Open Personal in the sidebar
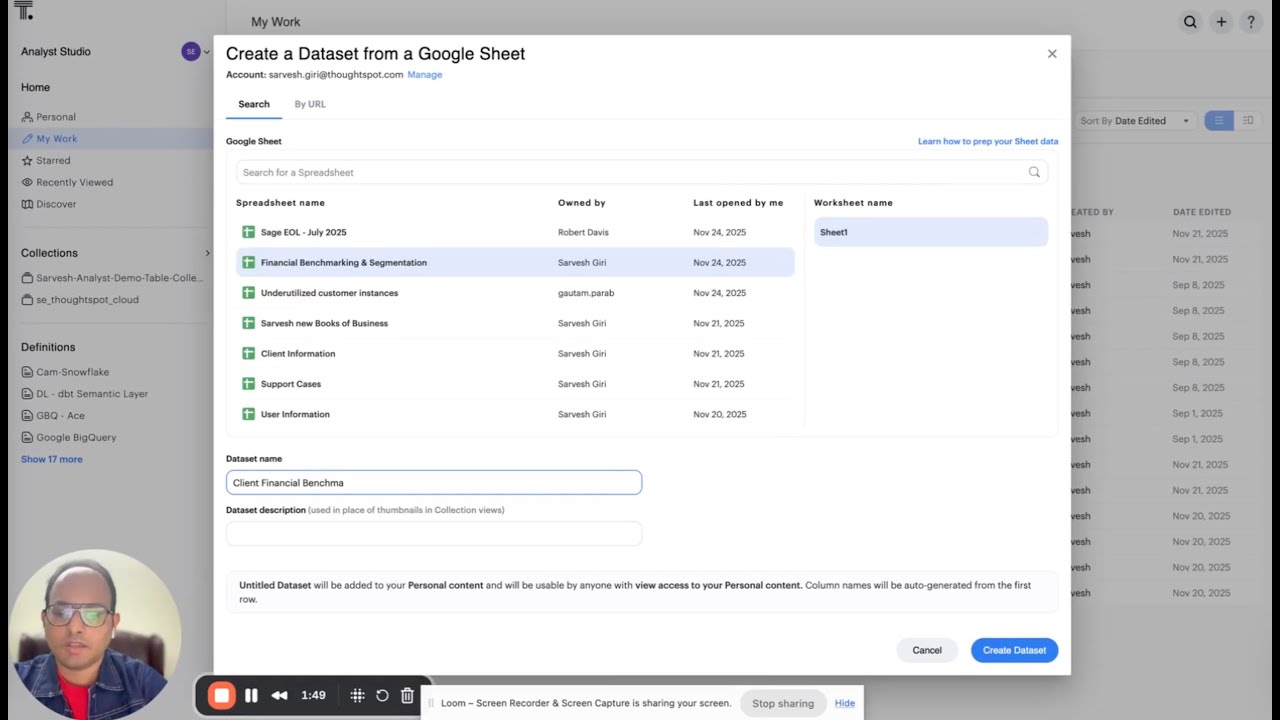Viewport: 1280px width, 720px height. (56, 117)
